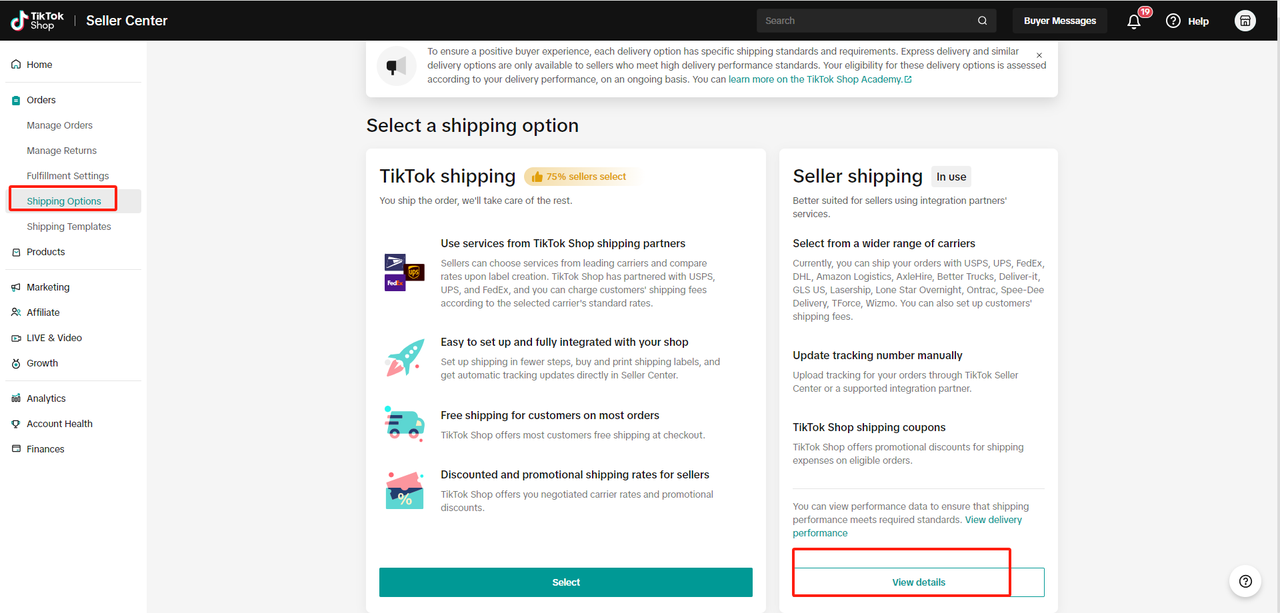This screenshot has height=613, width=1280.
Task: Select the Products section in the sidebar
Action: click(x=44, y=251)
